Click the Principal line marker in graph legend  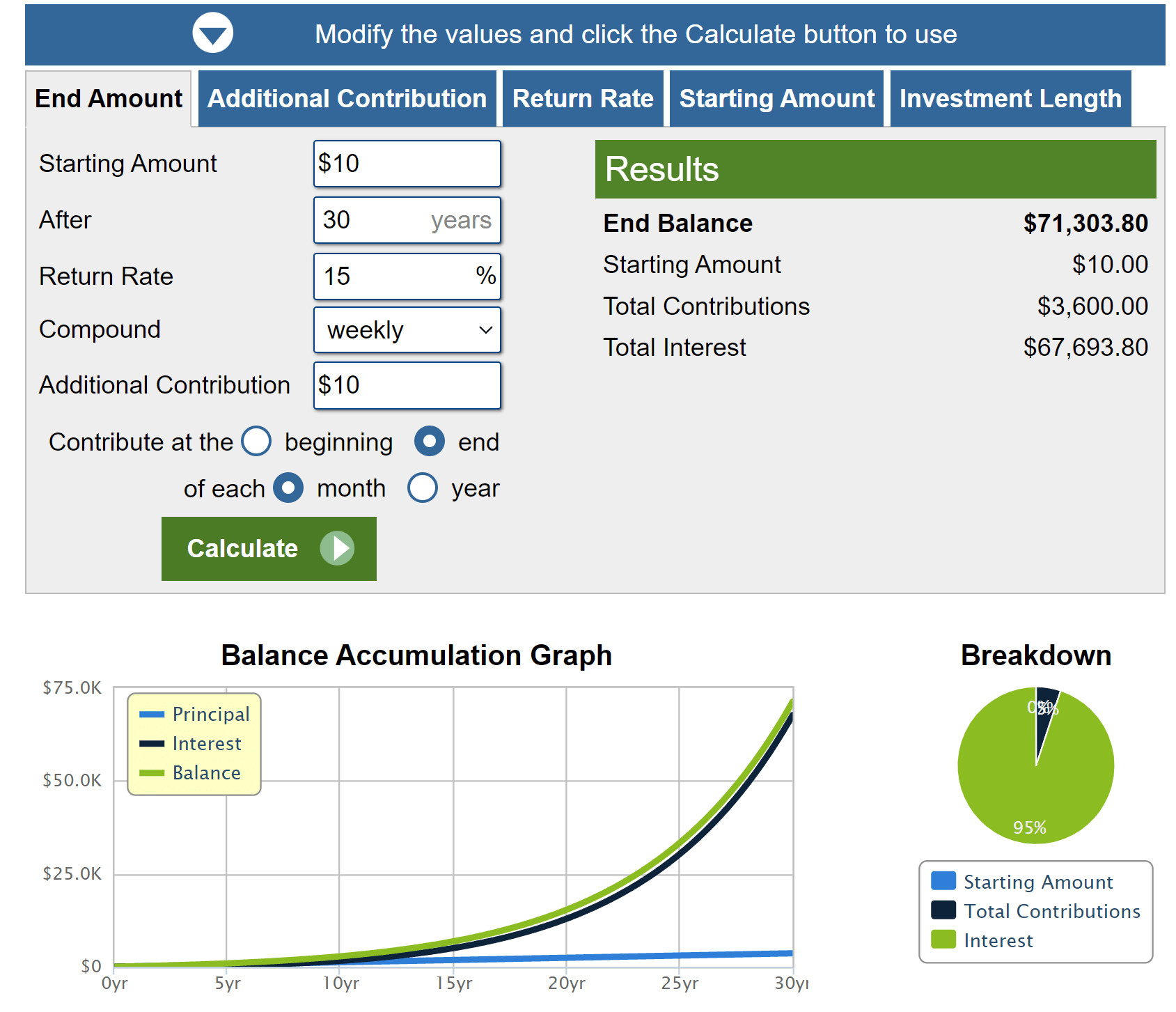click(x=151, y=715)
